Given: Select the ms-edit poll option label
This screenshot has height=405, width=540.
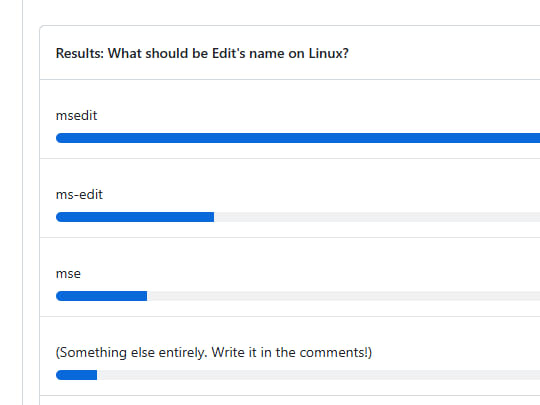Looking at the screenshot, I should click(79, 195).
